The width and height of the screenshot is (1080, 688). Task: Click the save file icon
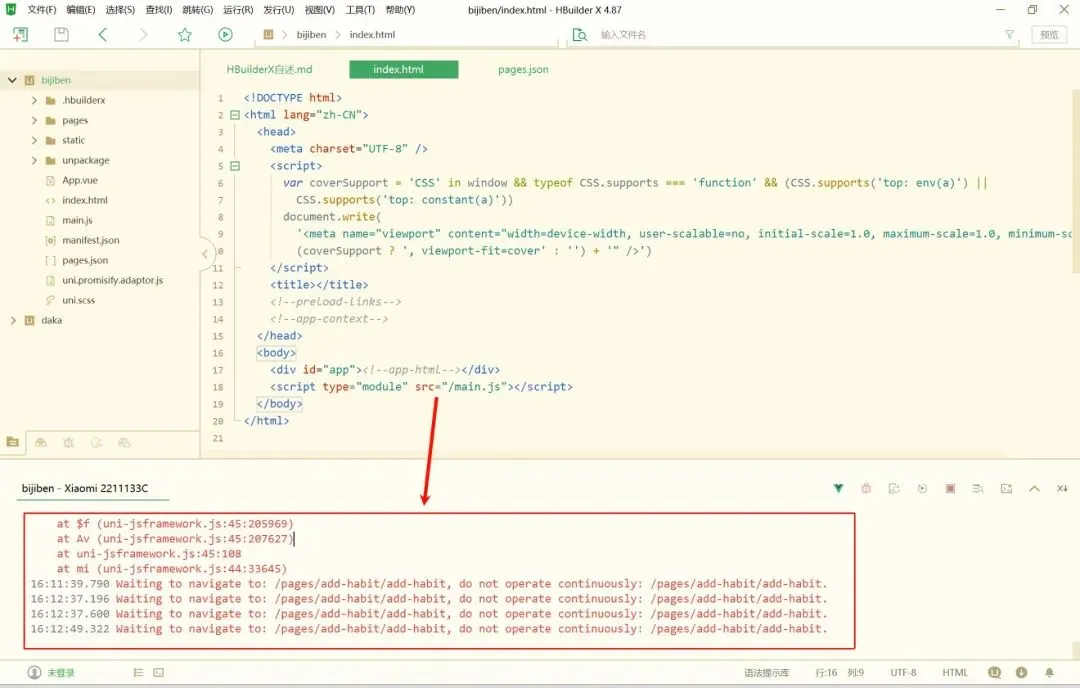pyautogui.click(x=61, y=34)
